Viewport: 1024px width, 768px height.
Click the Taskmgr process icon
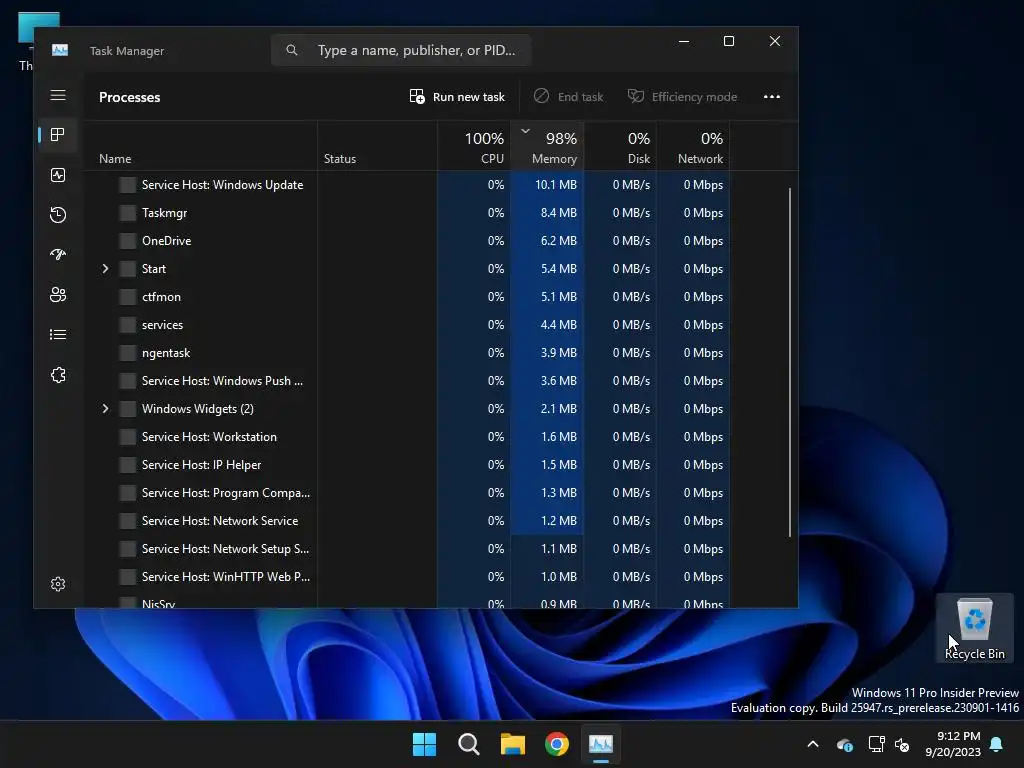(x=127, y=213)
